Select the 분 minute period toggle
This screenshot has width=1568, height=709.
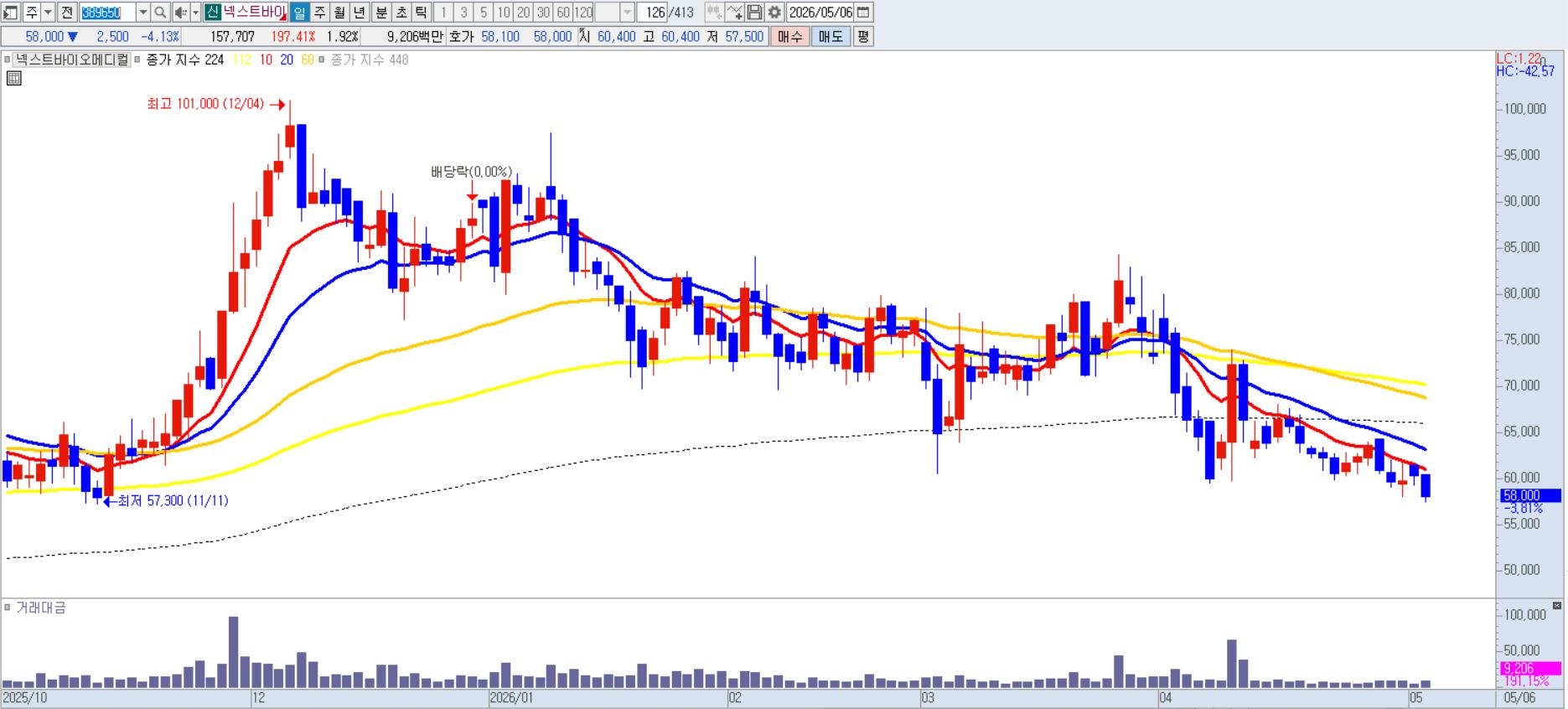click(381, 13)
